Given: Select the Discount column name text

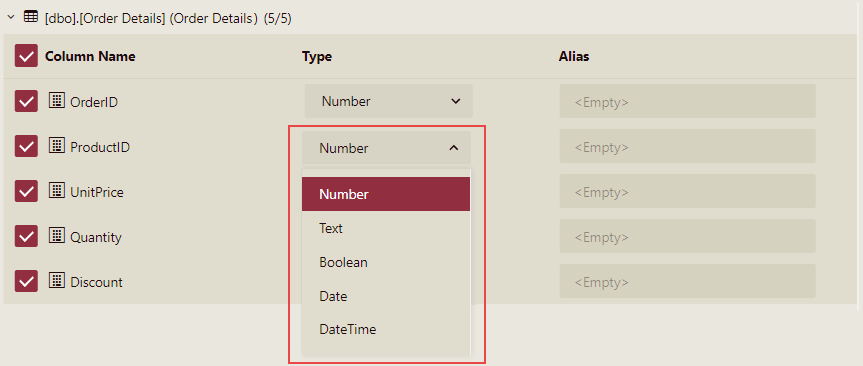Looking at the screenshot, I should (96, 282).
